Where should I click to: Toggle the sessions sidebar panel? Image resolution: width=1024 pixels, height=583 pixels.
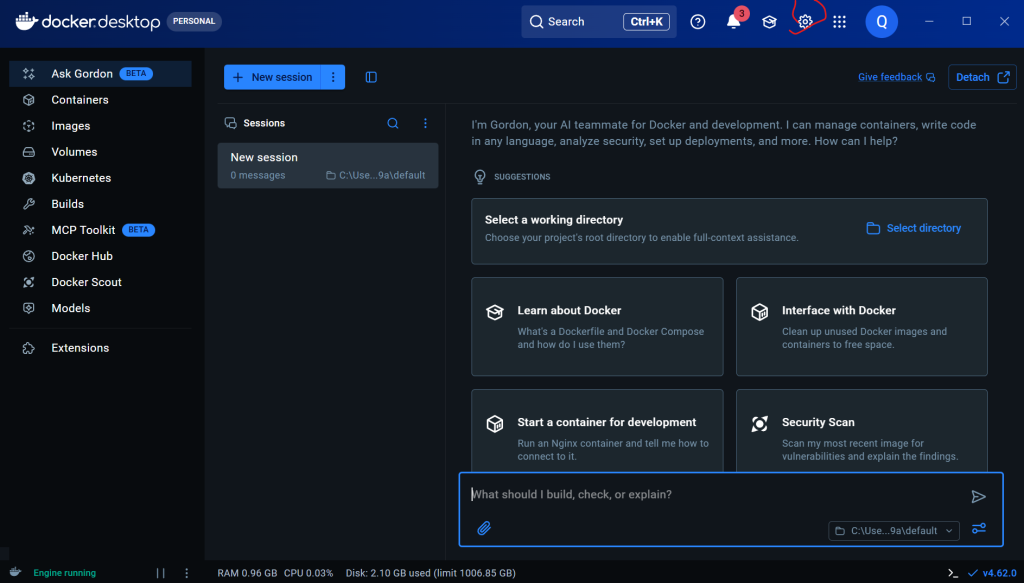(x=371, y=77)
